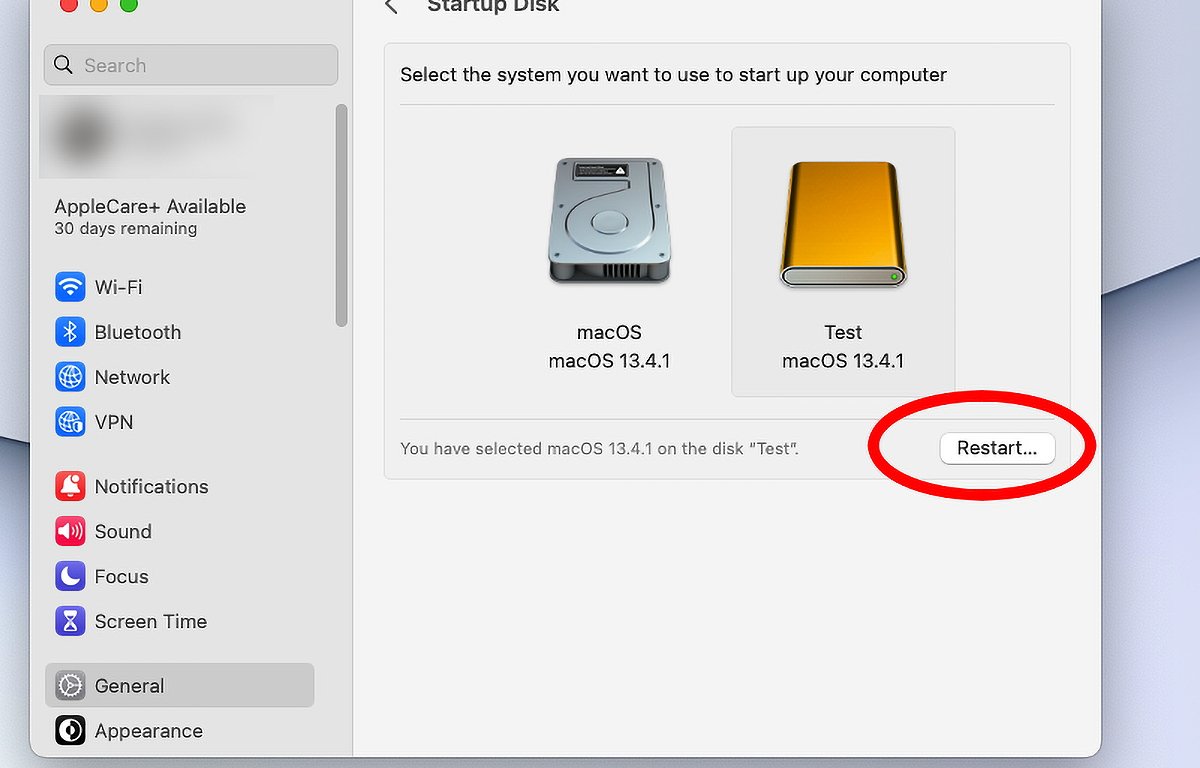The width and height of the screenshot is (1200, 768).
Task: Open the AppleCare+ Available notice
Action: 150,216
